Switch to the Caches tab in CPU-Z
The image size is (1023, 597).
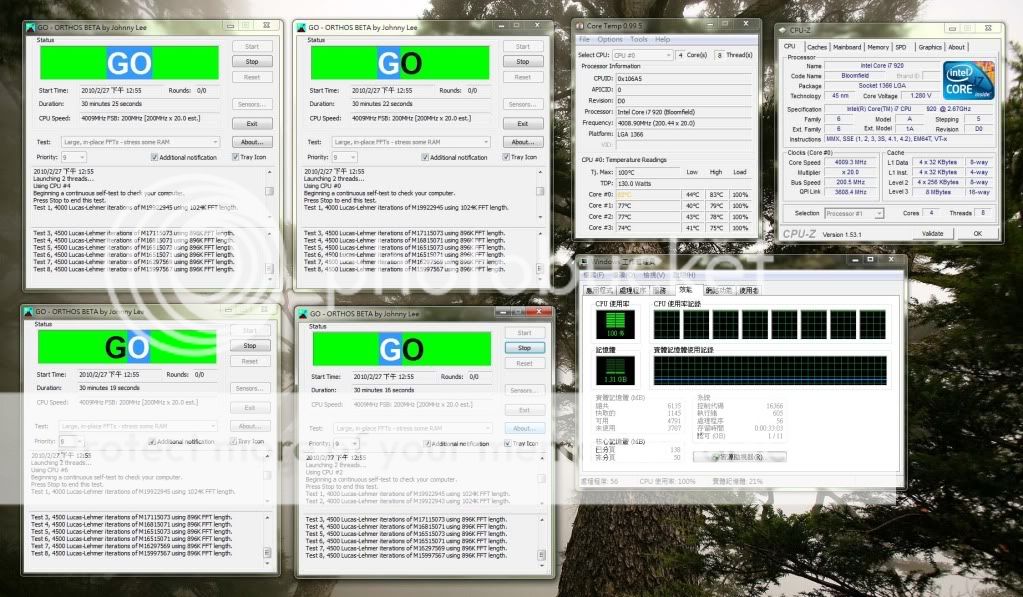tap(816, 47)
